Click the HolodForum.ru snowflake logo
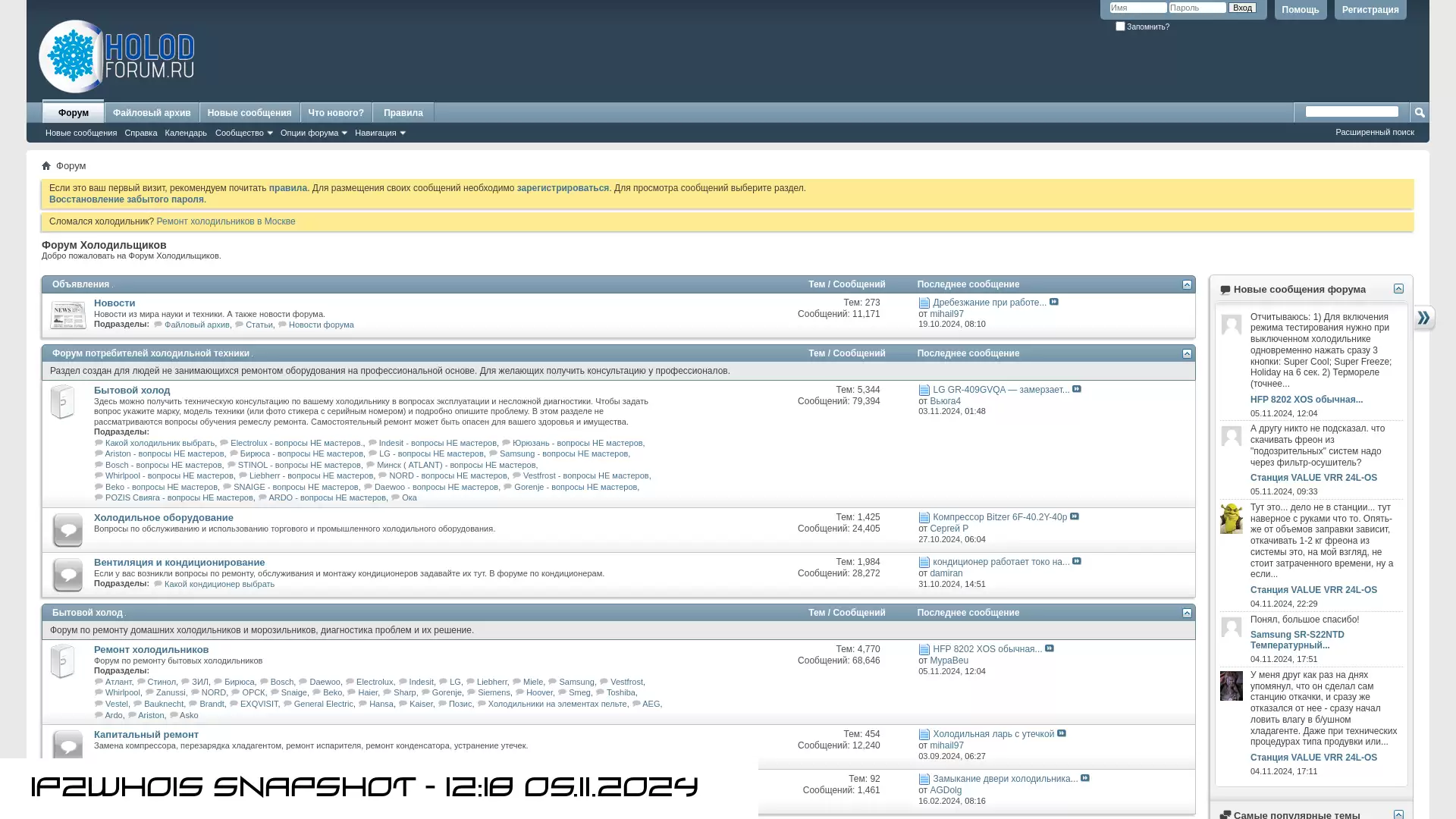Viewport: 1456px width, 819px height. pos(117,56)
